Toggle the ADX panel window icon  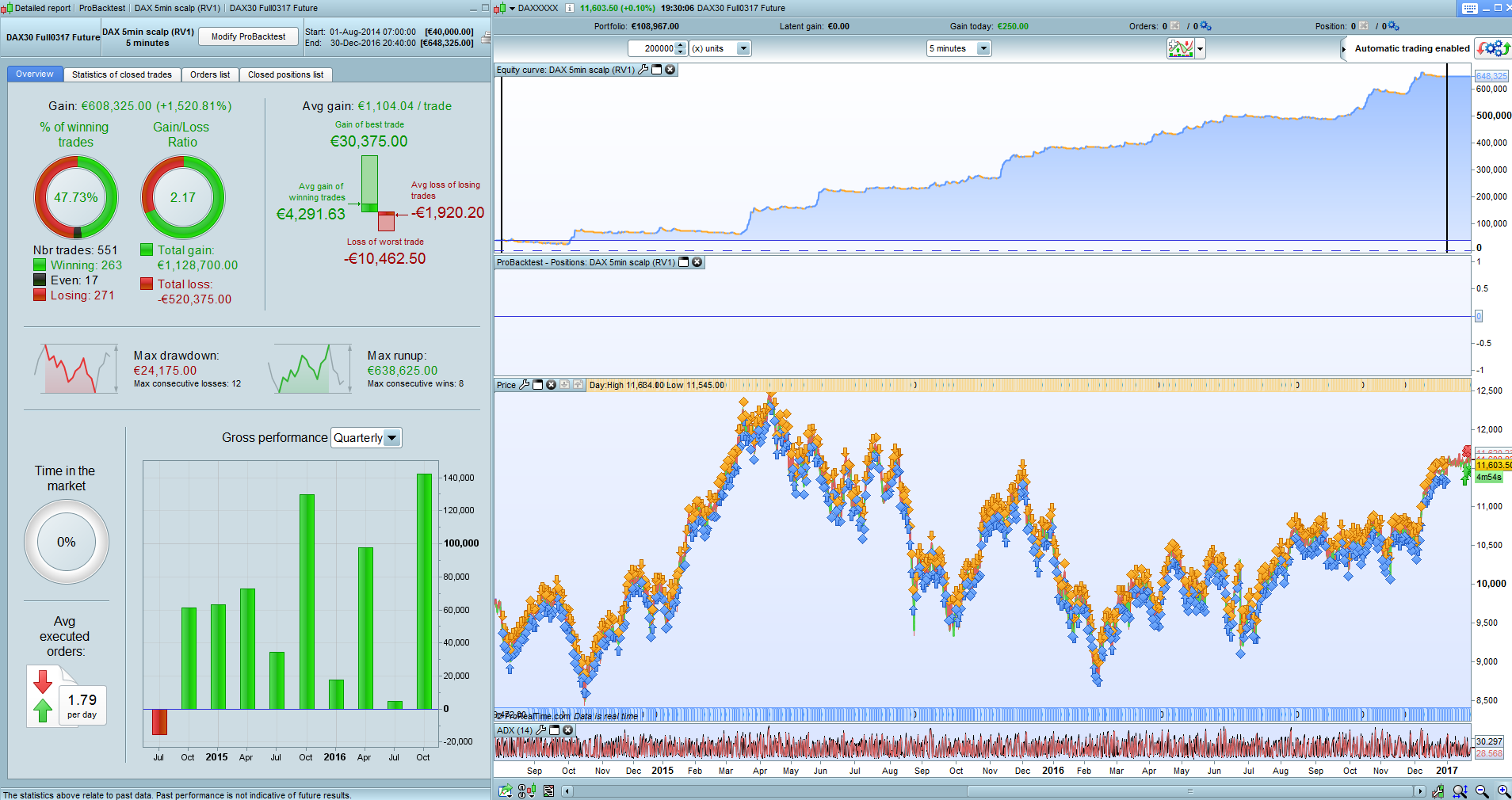point(555,730)
